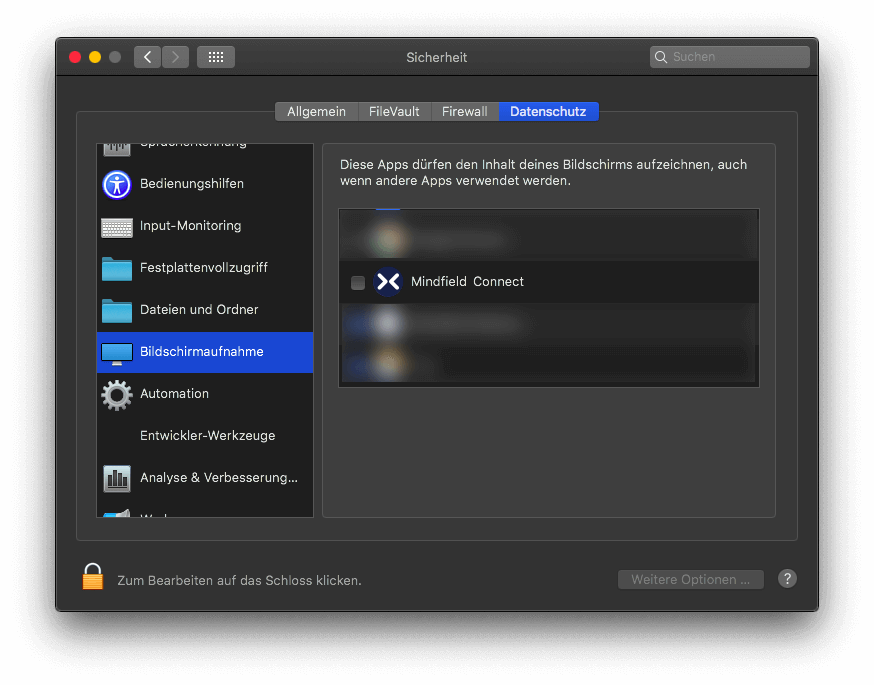Click the Bildschirmaufnahme monitor icon
The width and height of the screenshot is (874, 685).
[x=117, y=353]
